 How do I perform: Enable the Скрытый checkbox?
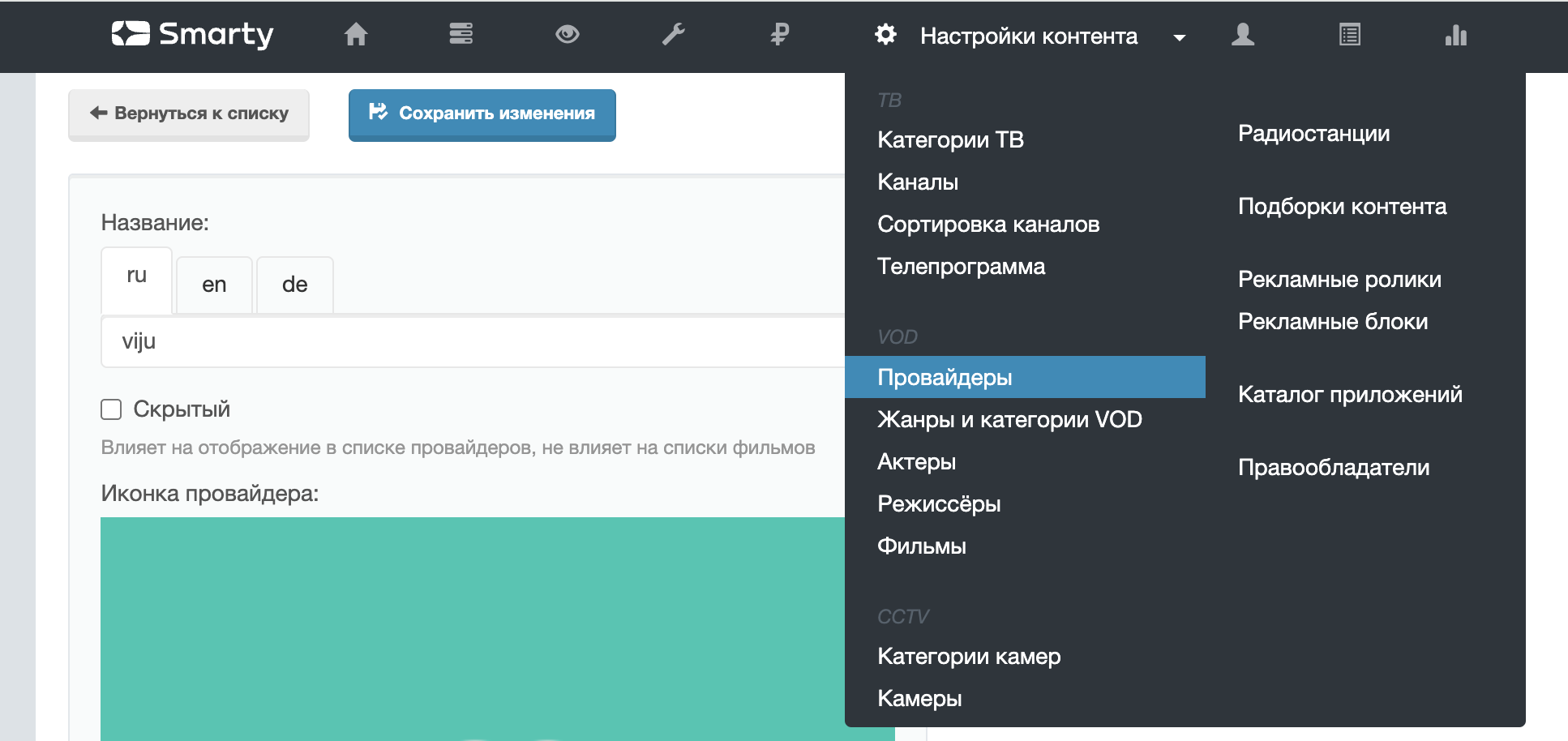click(111, 409)
